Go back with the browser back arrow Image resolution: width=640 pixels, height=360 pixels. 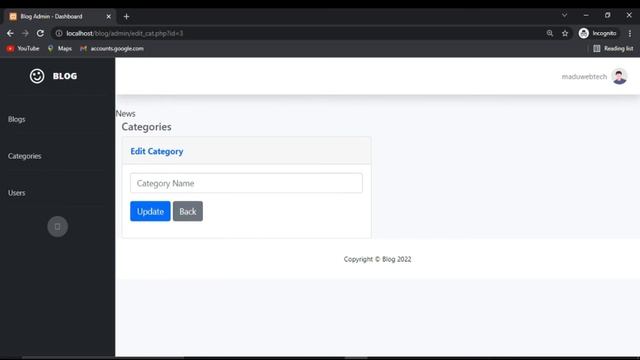point(10,33)
